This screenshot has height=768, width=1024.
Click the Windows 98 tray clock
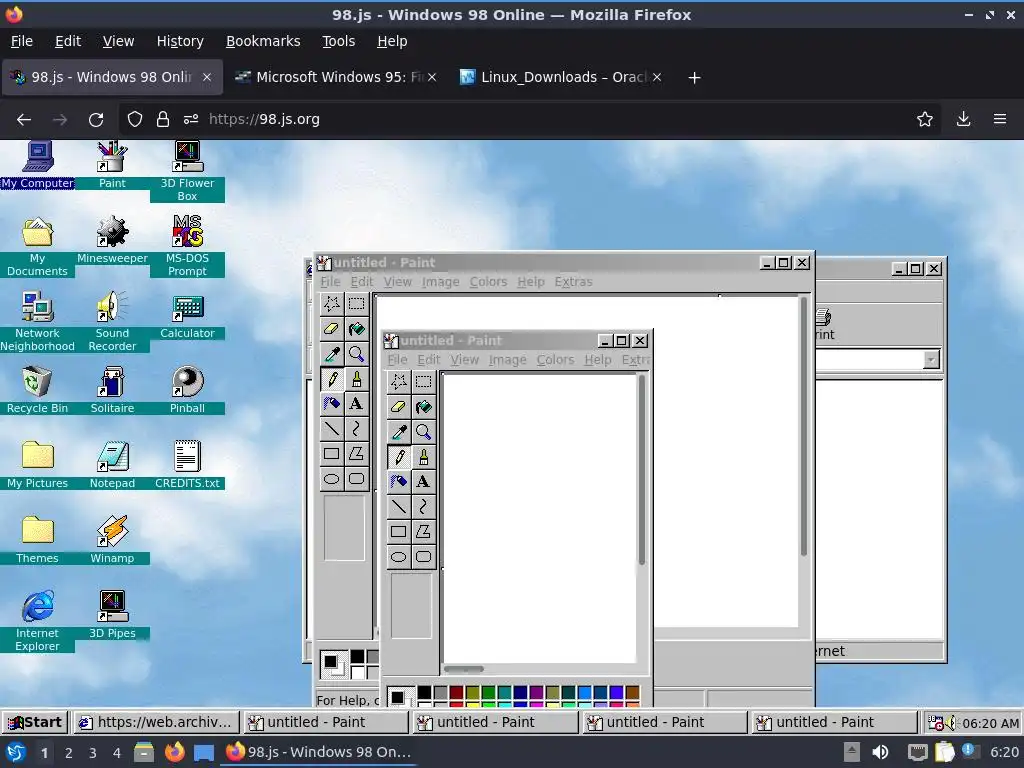[x=990, y=723]
